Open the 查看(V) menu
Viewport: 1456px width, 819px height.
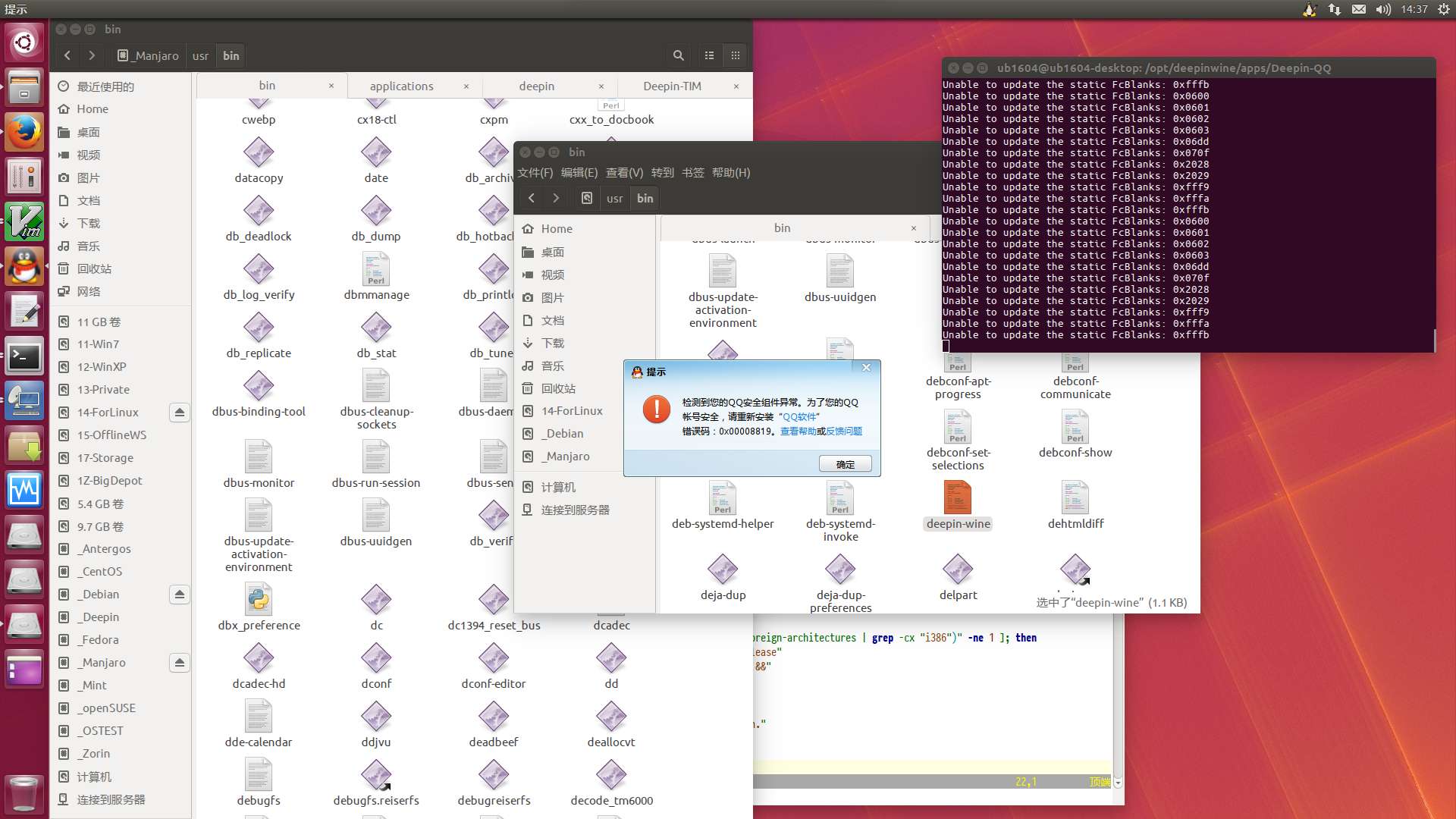tap(624, 172)
